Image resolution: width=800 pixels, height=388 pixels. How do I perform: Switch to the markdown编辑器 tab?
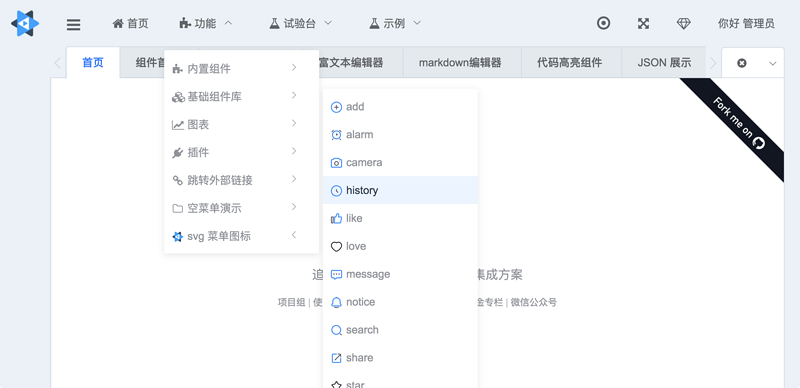pos(460,63)
